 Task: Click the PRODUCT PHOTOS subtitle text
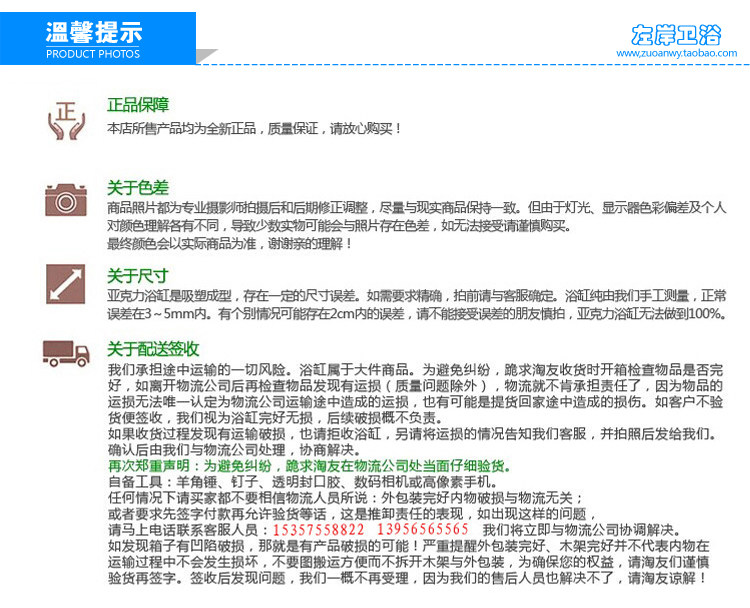[x=93, y=54]
